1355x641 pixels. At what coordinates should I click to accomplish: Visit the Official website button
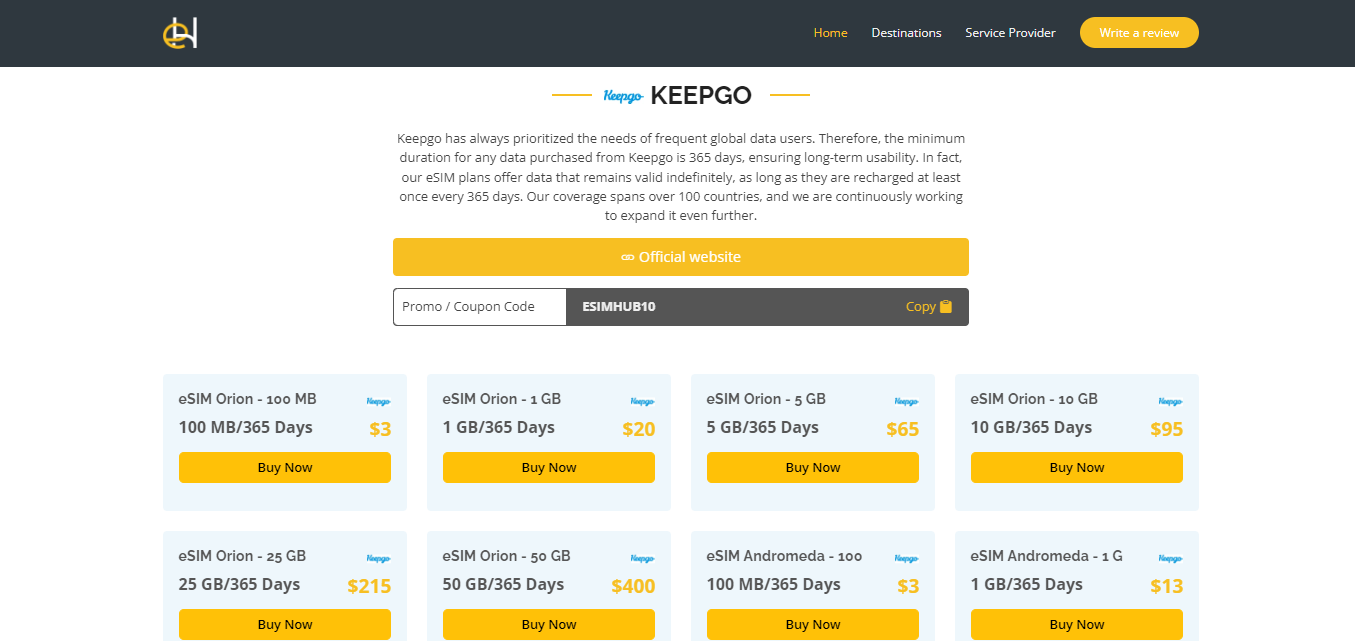(681, 257)
